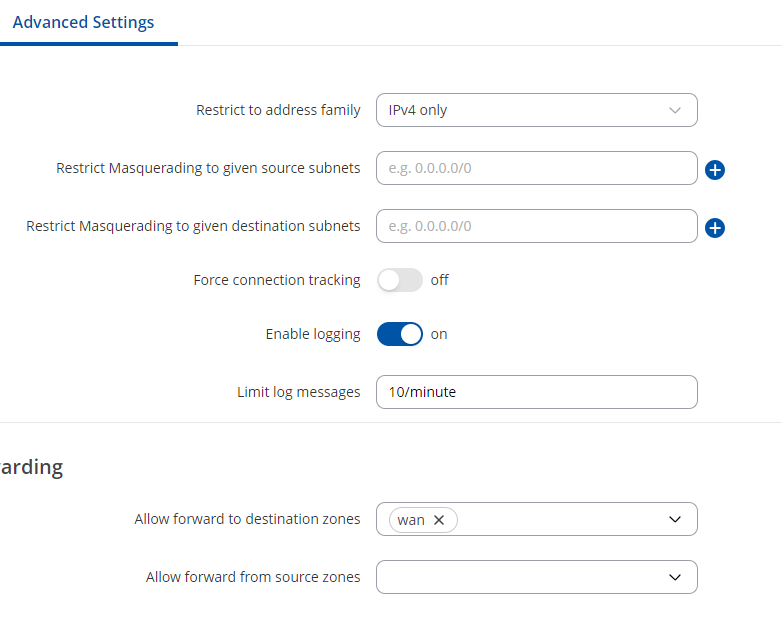The height and width of the screenshot is (623, 782).
Task: Remove the wan zone tag
Action: 439,520
